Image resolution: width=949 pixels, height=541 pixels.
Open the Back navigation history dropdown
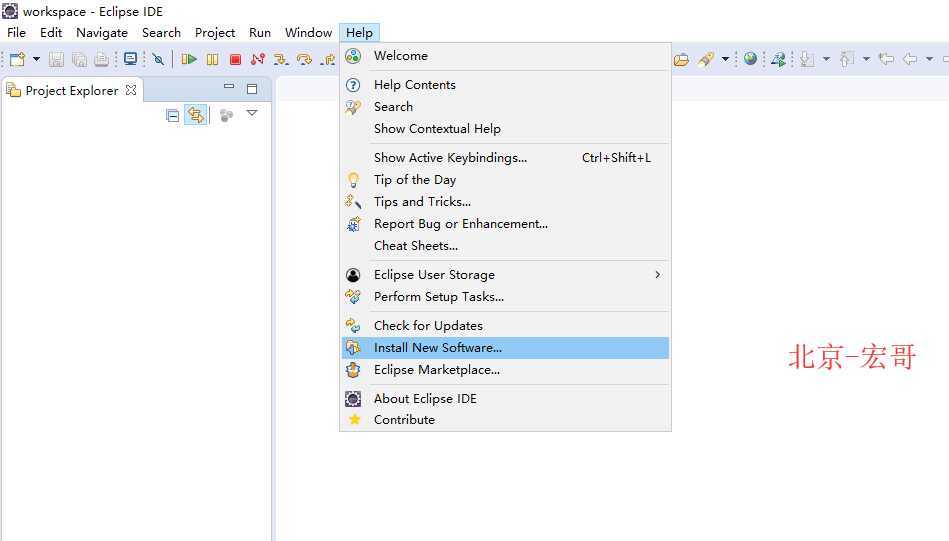point(929,59)
